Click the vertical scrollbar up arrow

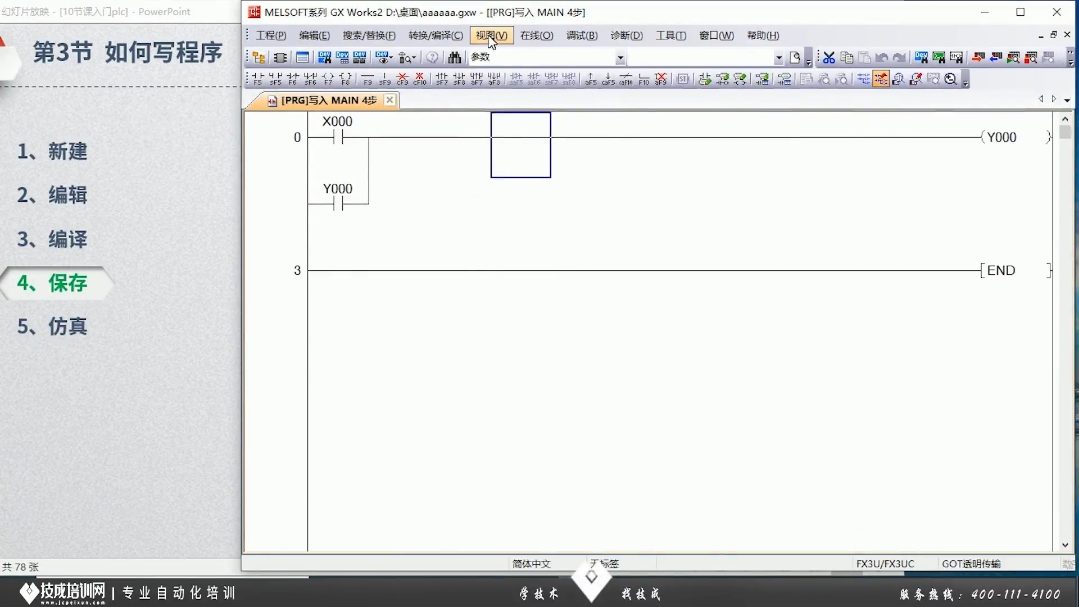[x=1065, y=118]
